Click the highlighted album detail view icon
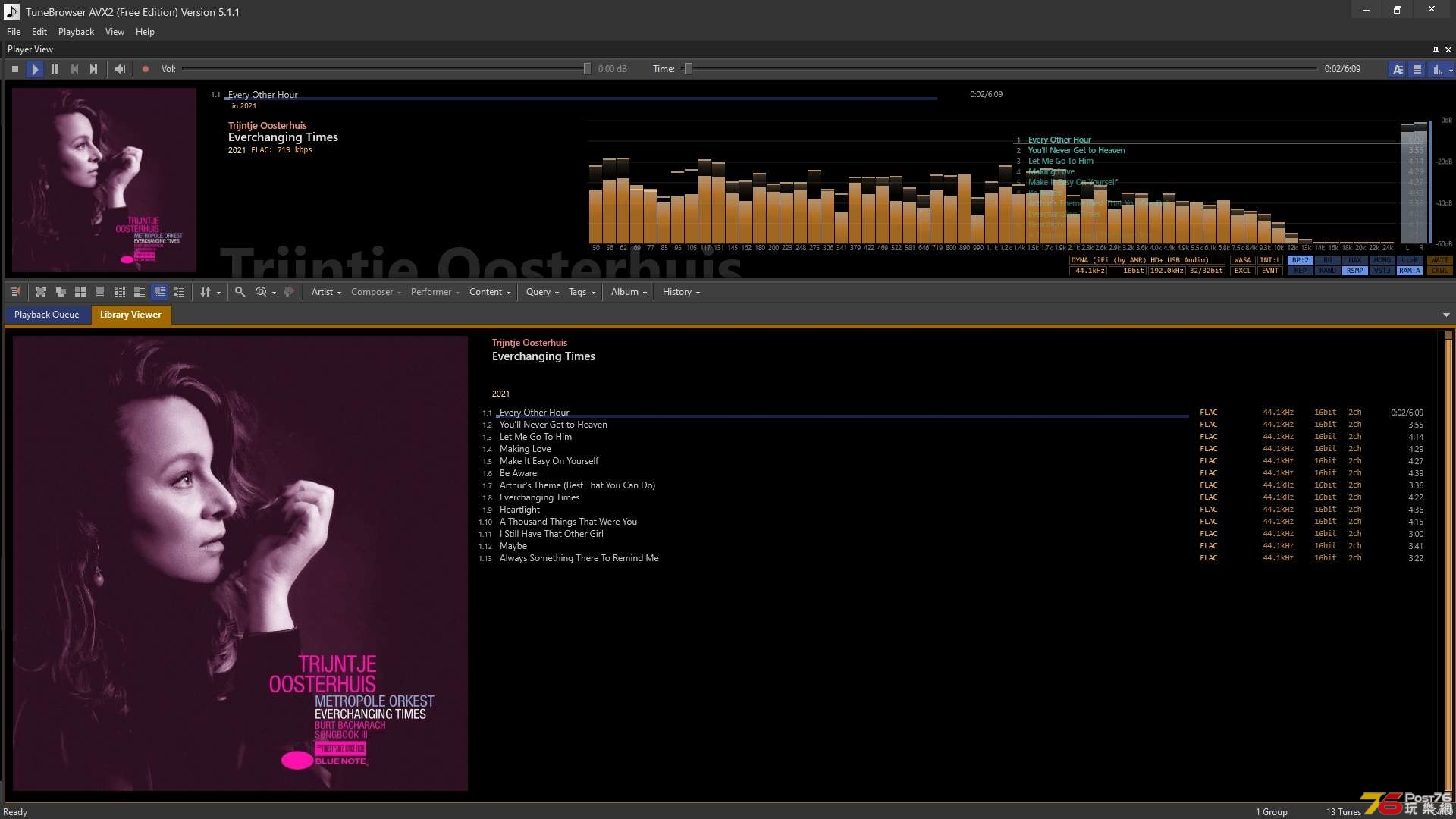Image resolution: width=1456 pixels, height=819 pixels. click(159, 292)
